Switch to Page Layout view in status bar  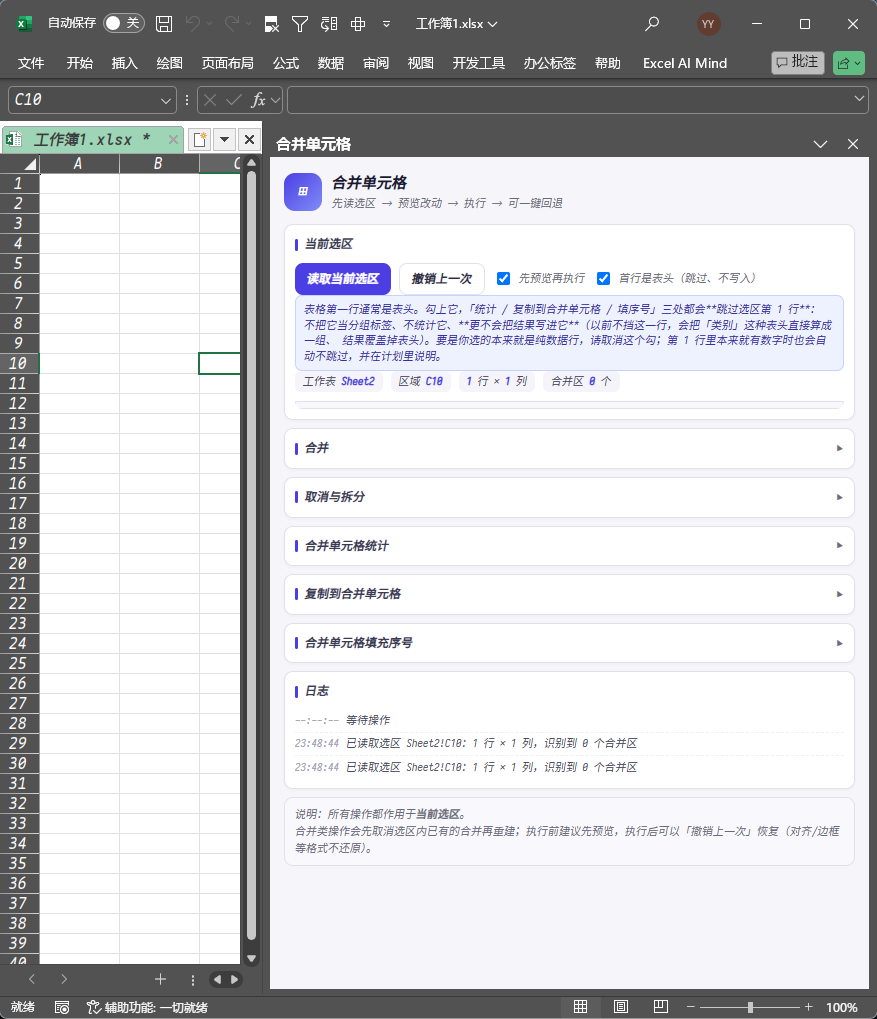pyautogui.click(x=621, y=1007)
